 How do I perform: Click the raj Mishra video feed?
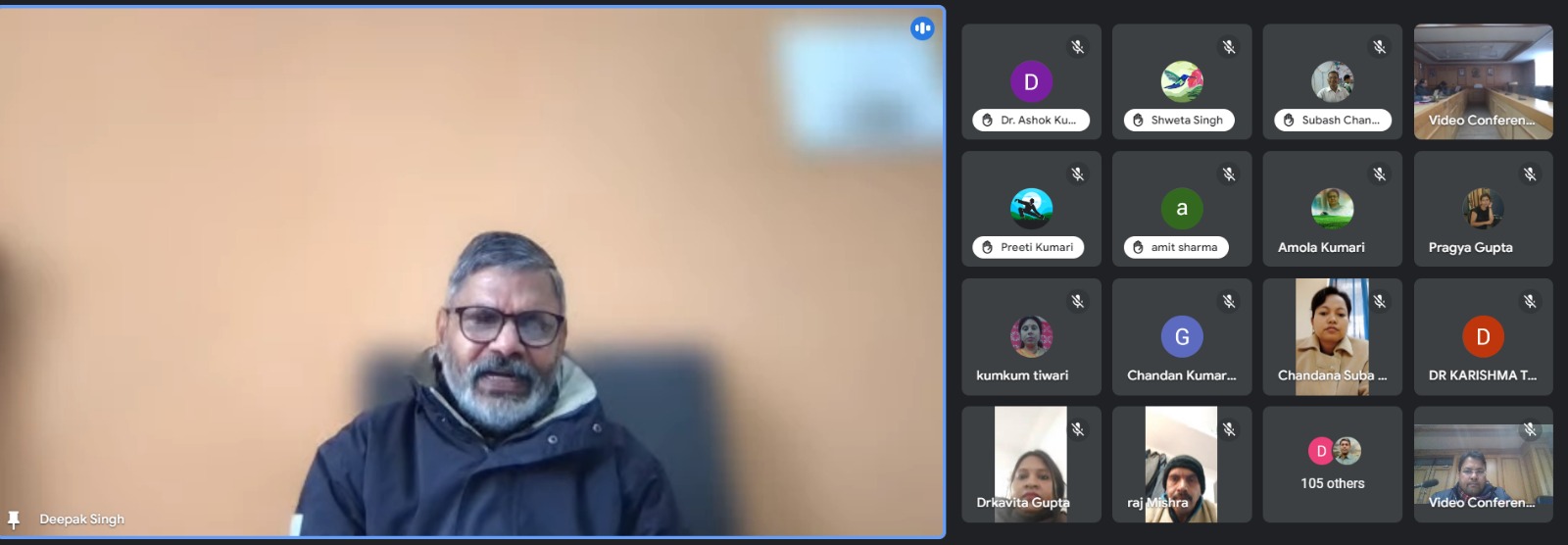pyautogui.click(x=1182, y=465)
